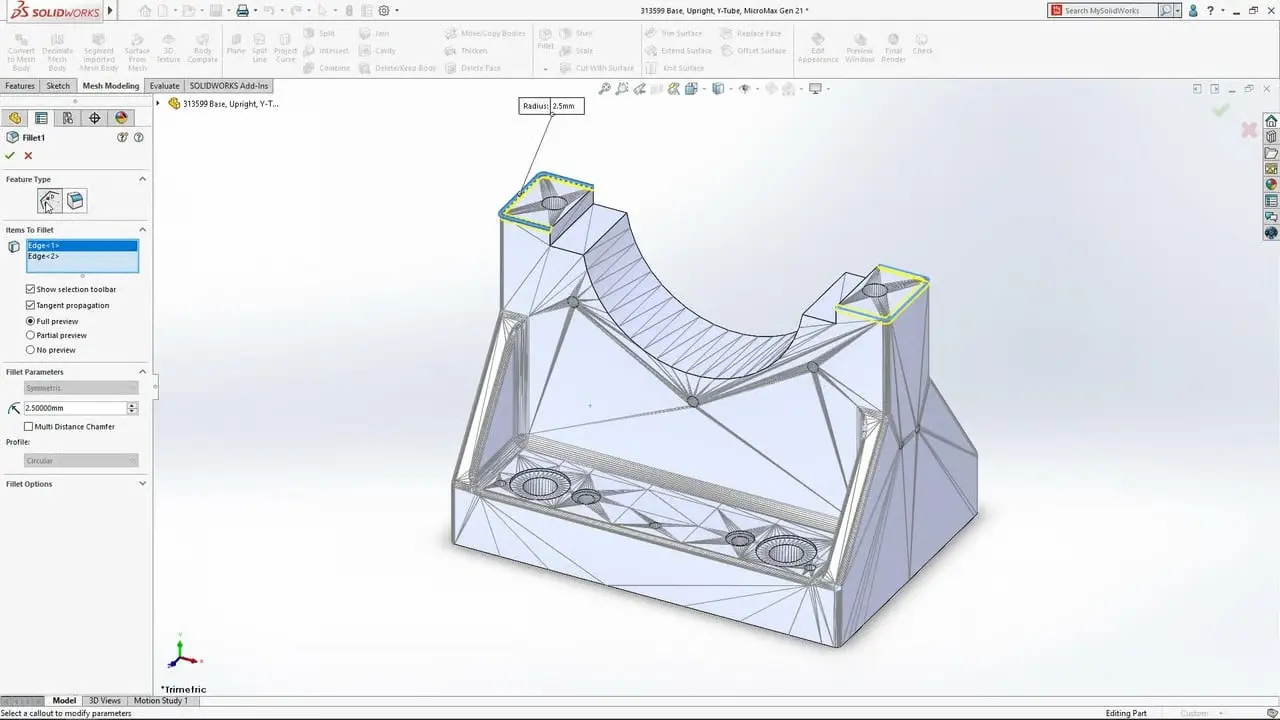The height and width of the screenshot is (720, 1280).
Task: Cancel the fillet with red X
Action: point(28,155)
